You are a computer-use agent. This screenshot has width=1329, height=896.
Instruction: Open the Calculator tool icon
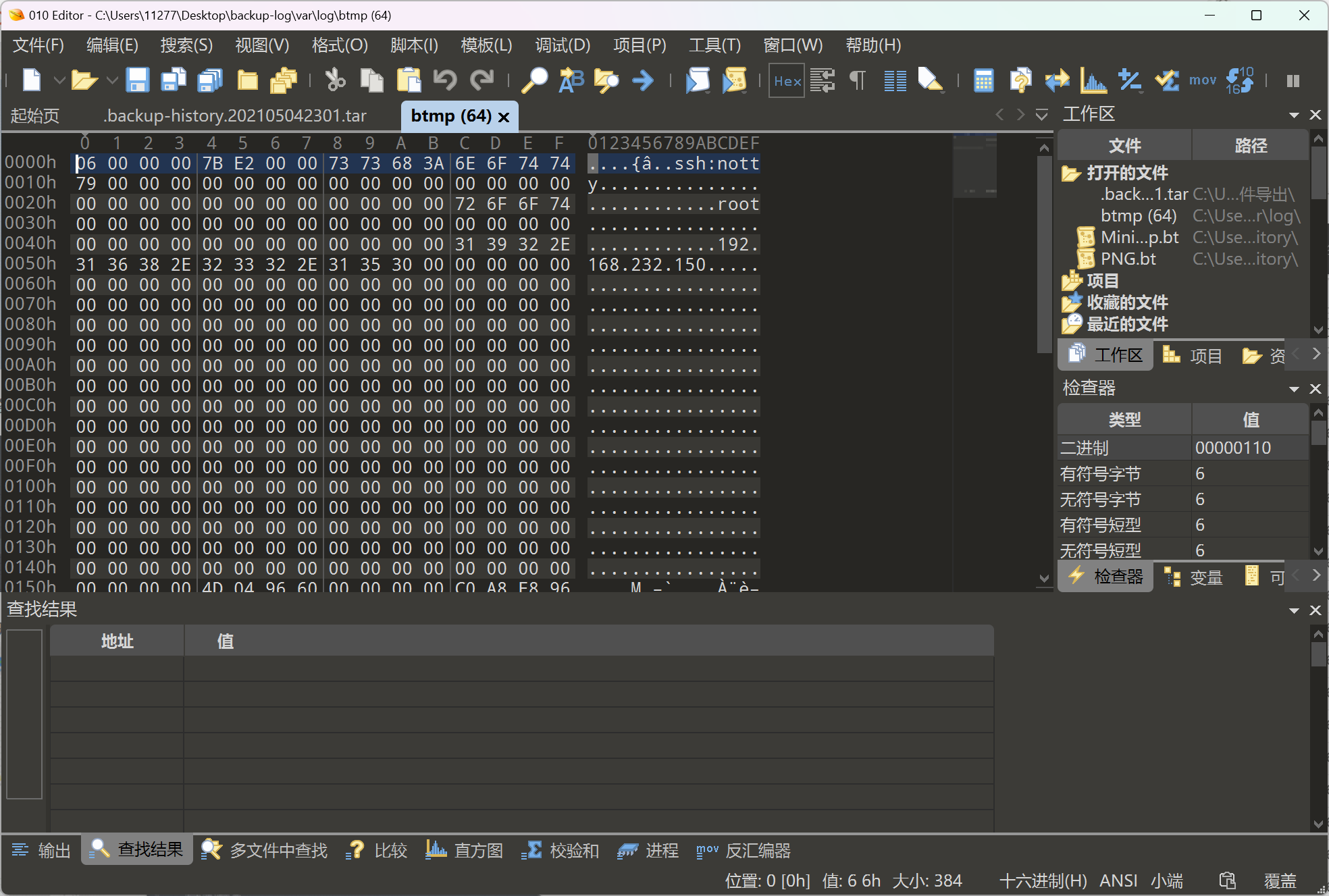click(984, 80)
